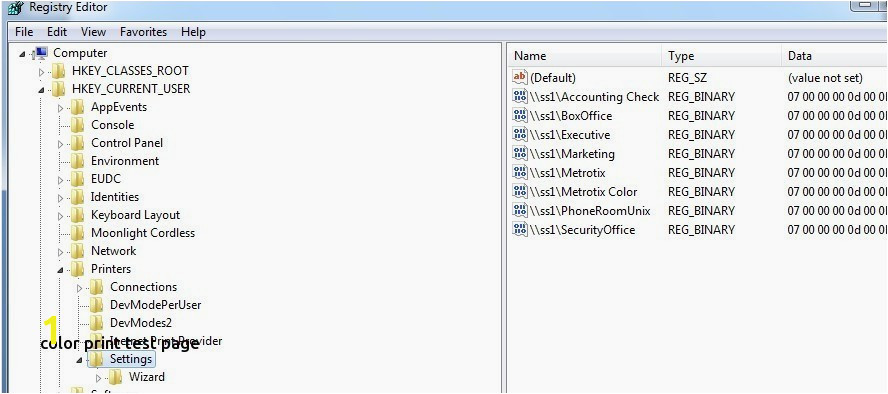Click the Environment folder icon
The image size is (888, 394).
78,161
